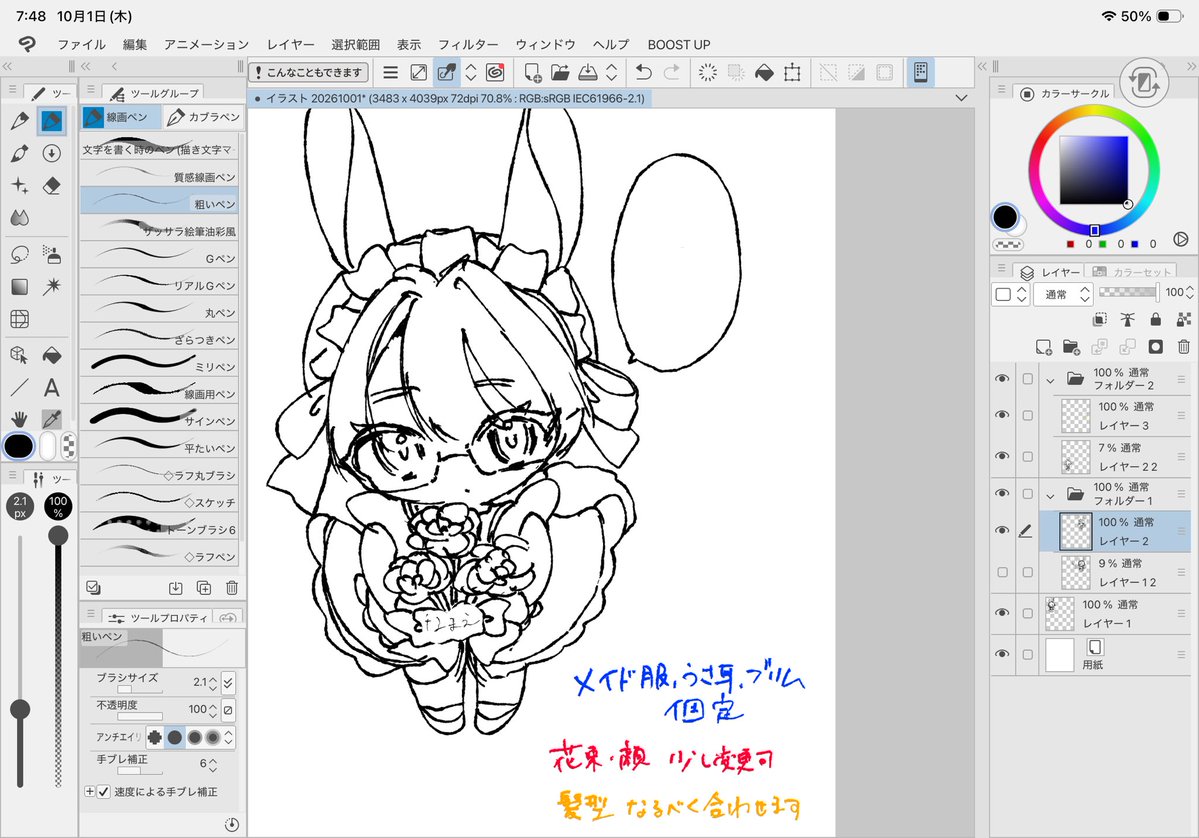Show the hidden レイヤー12 layer
The width and height of the screenshot is (1199, 838).
click(x=1002, y=572)
